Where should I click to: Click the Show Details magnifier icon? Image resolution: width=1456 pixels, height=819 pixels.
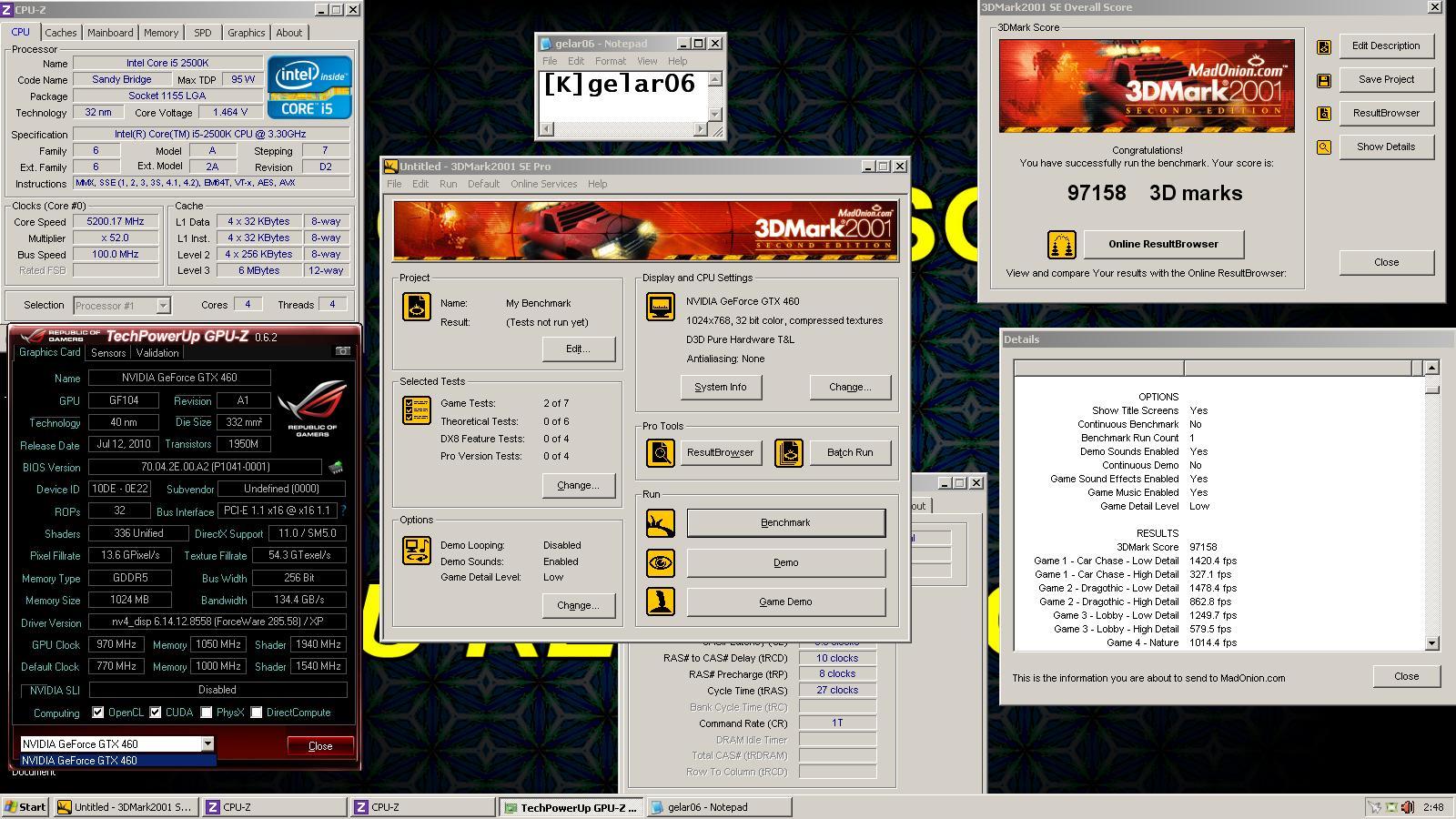[x=1324, y=147]
